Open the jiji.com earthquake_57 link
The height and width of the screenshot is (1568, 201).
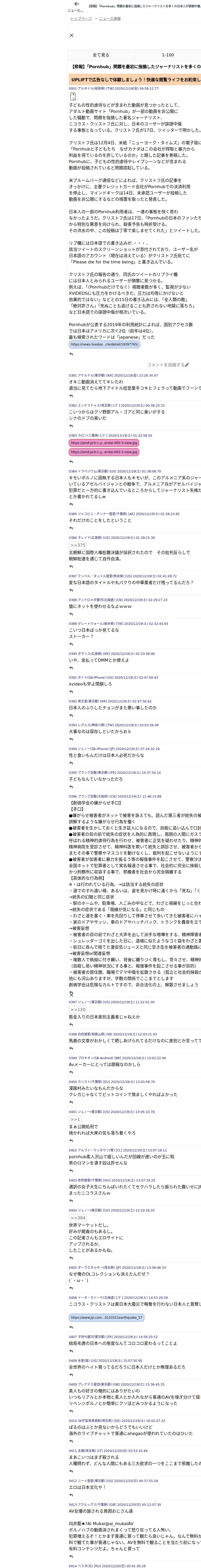(107, 1318)
